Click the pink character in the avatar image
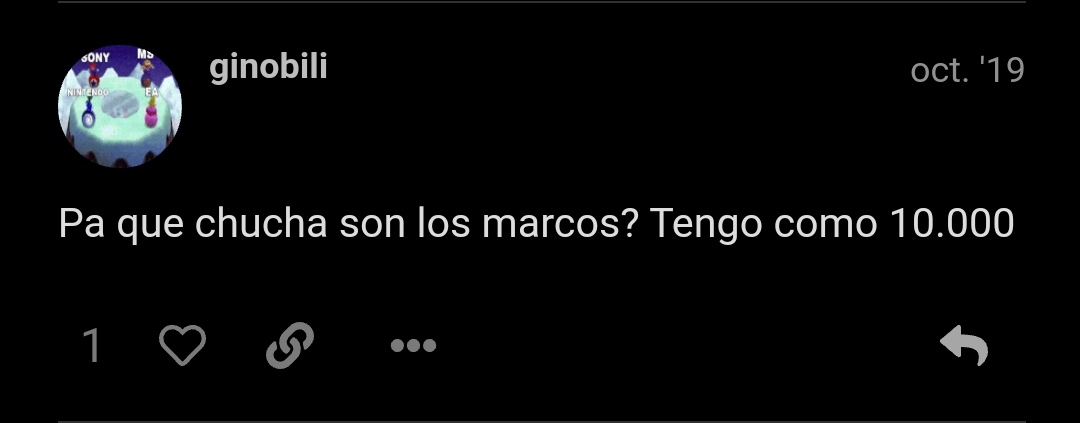Viewport: 1080px width, 423px height. (151, 112)
